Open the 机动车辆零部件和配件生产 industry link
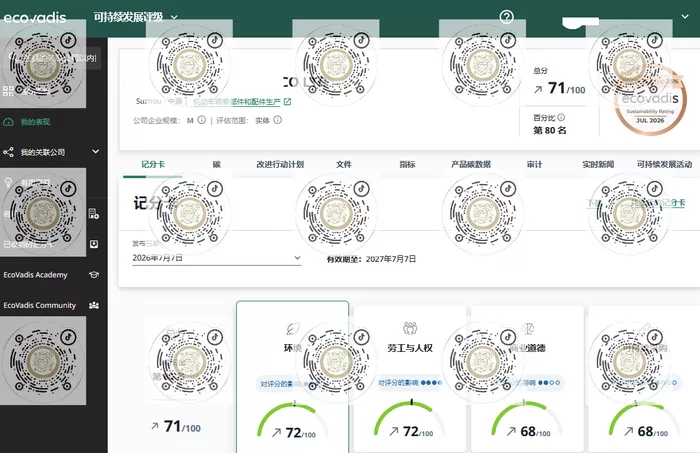 [237, 102]
